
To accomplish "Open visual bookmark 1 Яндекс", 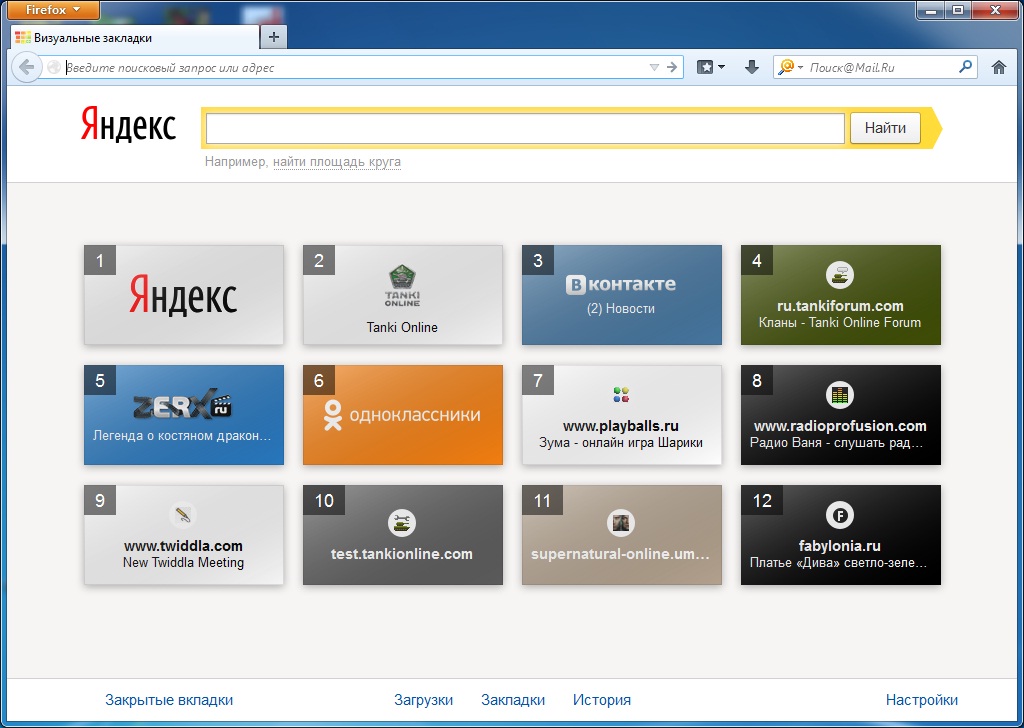I will (x=184, y=295).
